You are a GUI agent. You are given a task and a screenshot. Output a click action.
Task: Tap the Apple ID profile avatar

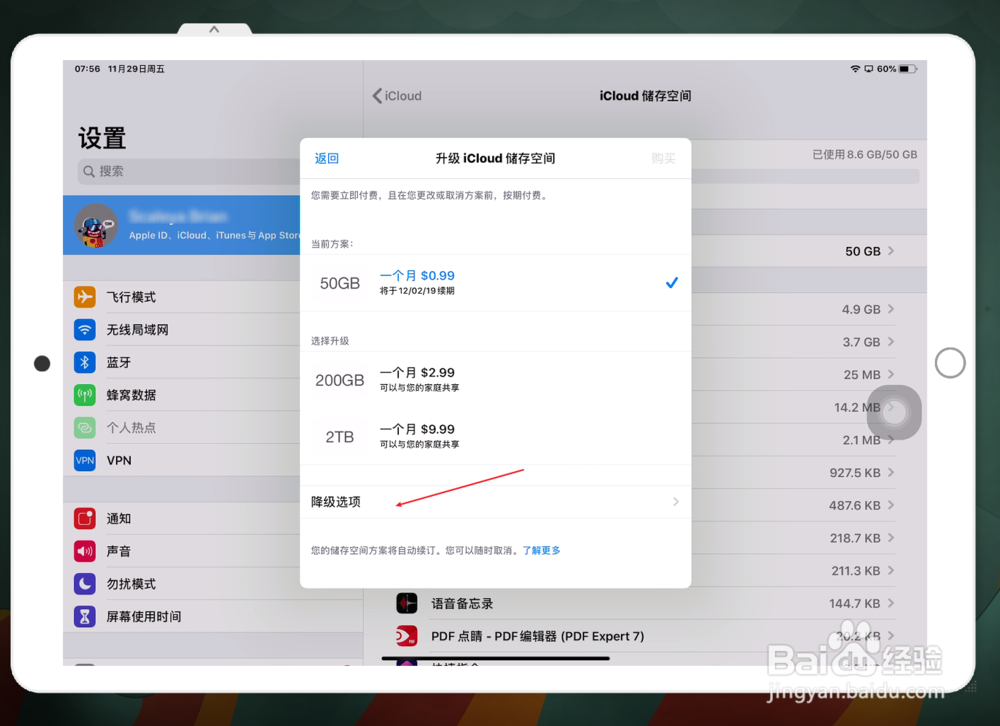[x=96, y=225]
